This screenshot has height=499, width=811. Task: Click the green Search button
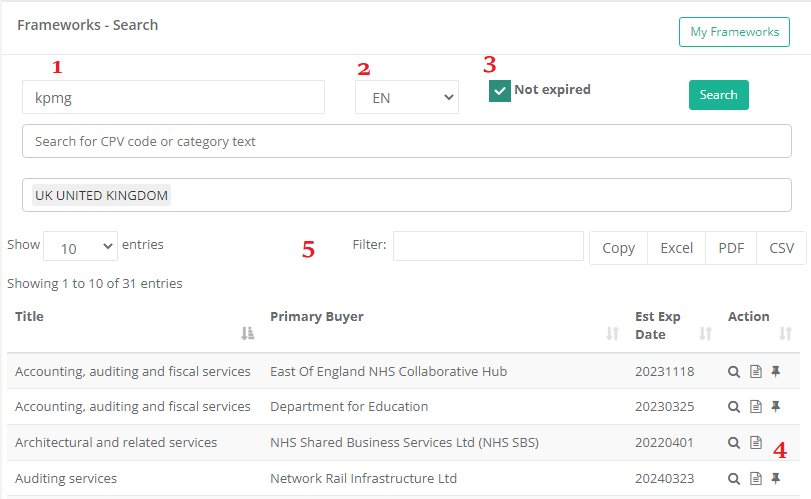(x=718, y=95)
